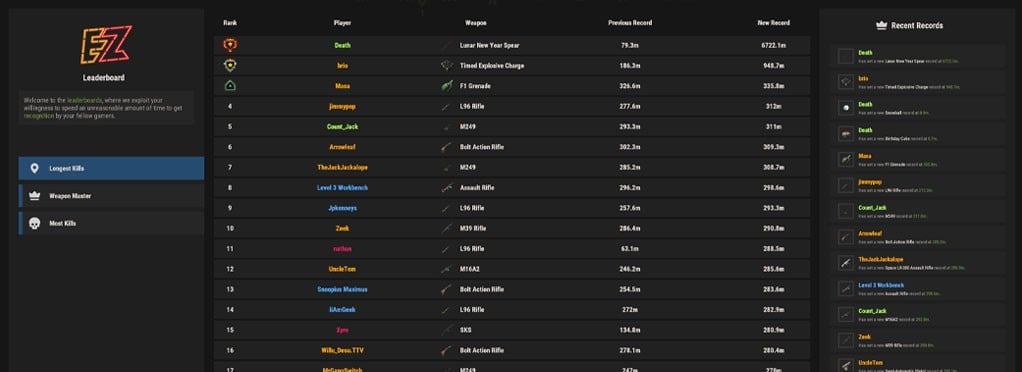Follow the green 'recognition' link in the welcome text
The height and width of the screenshot is (372, 1022).
[x=38, y=116]
